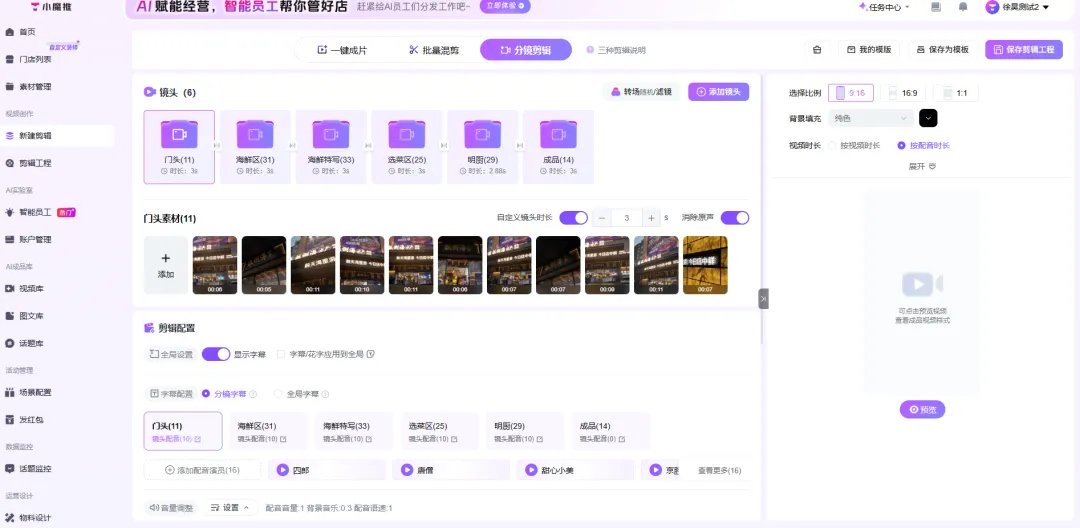Click the notification bell icon
The image size is (1080, 528).
962,7
